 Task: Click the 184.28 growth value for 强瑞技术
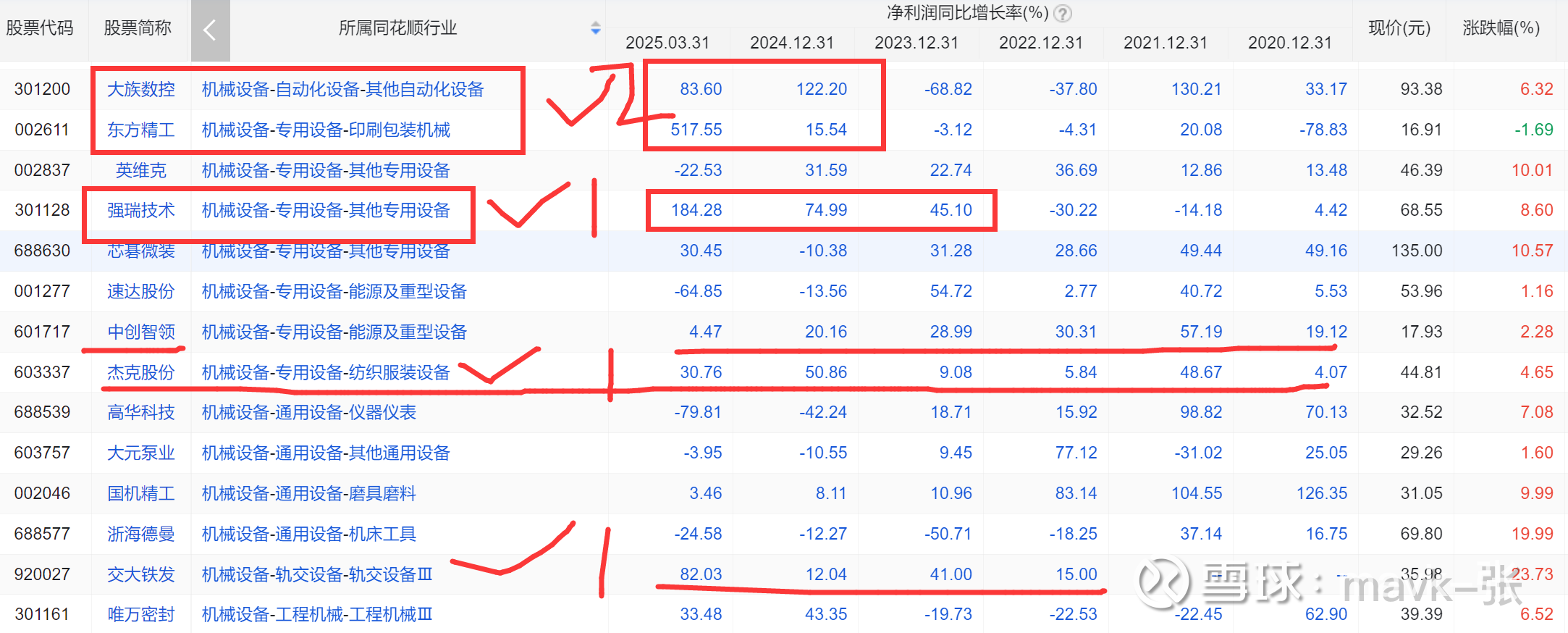pyautogui.click(x=696, y=210)
